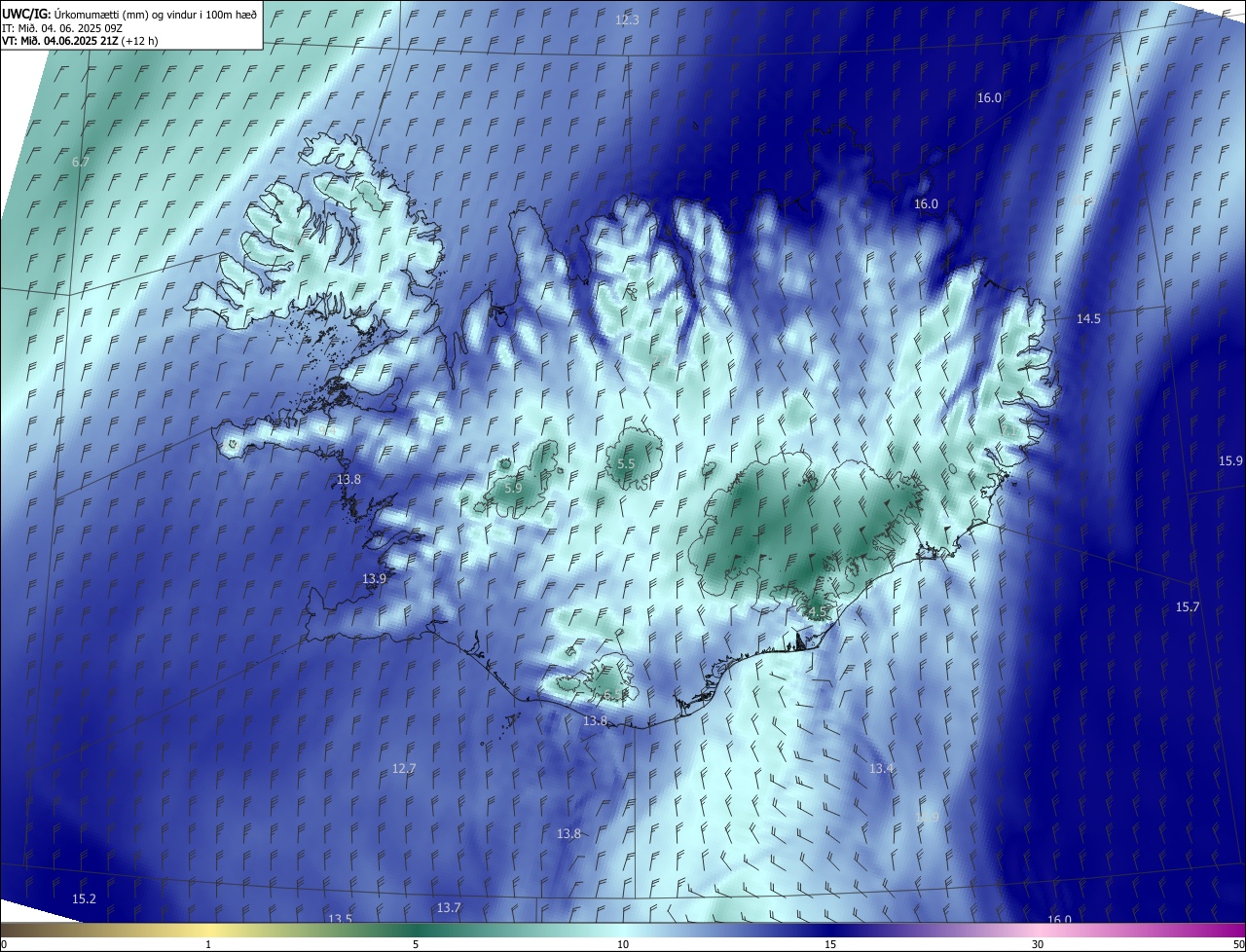Click the map value label '13.5'

340,919
